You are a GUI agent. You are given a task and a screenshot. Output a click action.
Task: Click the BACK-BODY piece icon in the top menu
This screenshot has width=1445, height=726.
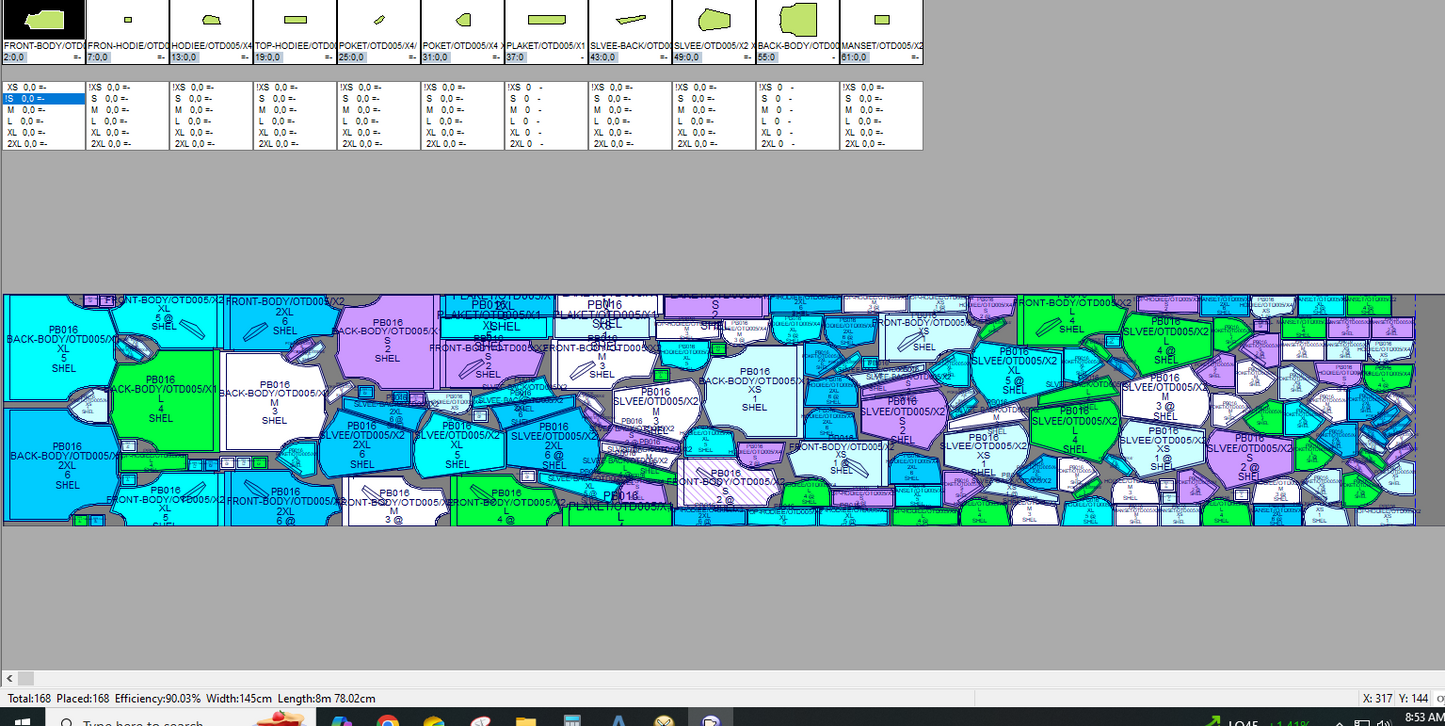(x=798, y=20)
